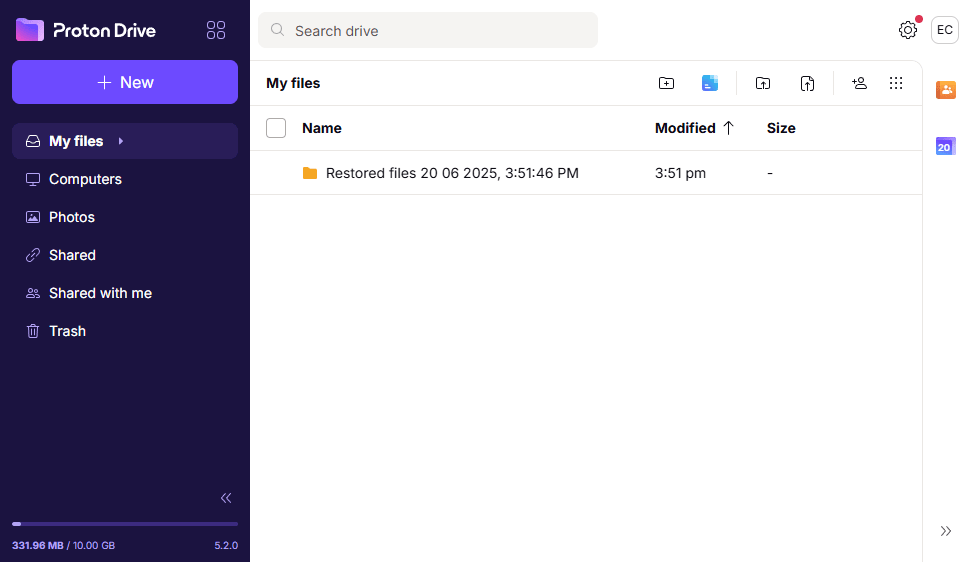
Task: Select My files in sidebar
Action: 125,141
